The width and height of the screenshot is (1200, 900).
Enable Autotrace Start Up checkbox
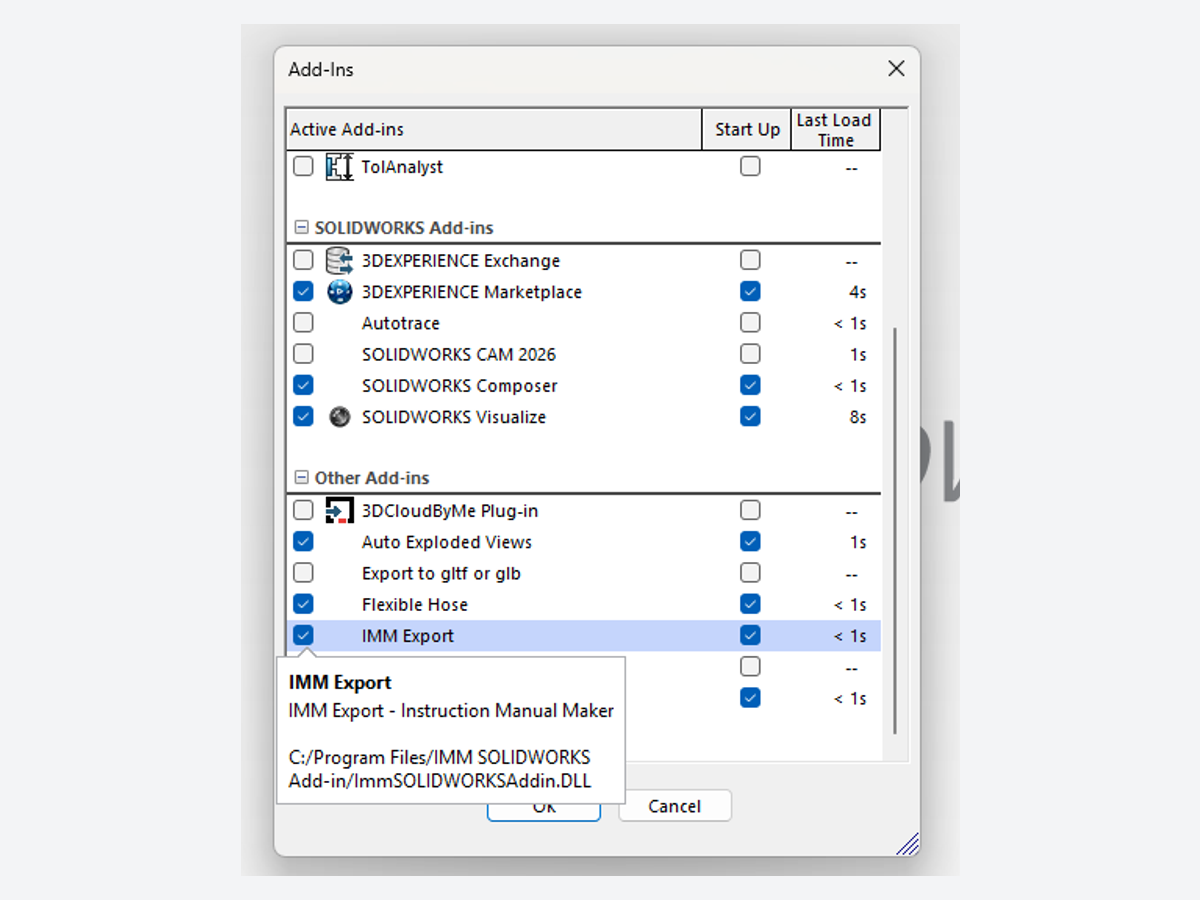click(750, 323)
